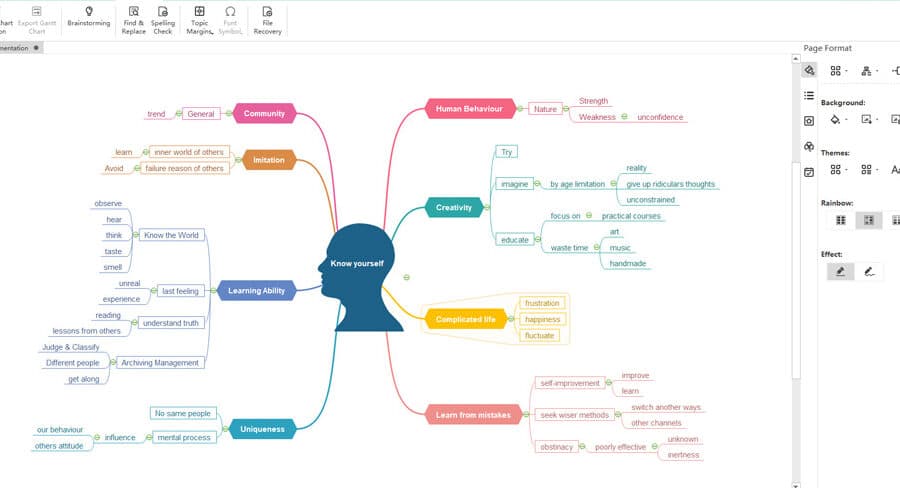Collapse the Learning Ability branch
900x488 pixels.
click(x=214, y=291)
